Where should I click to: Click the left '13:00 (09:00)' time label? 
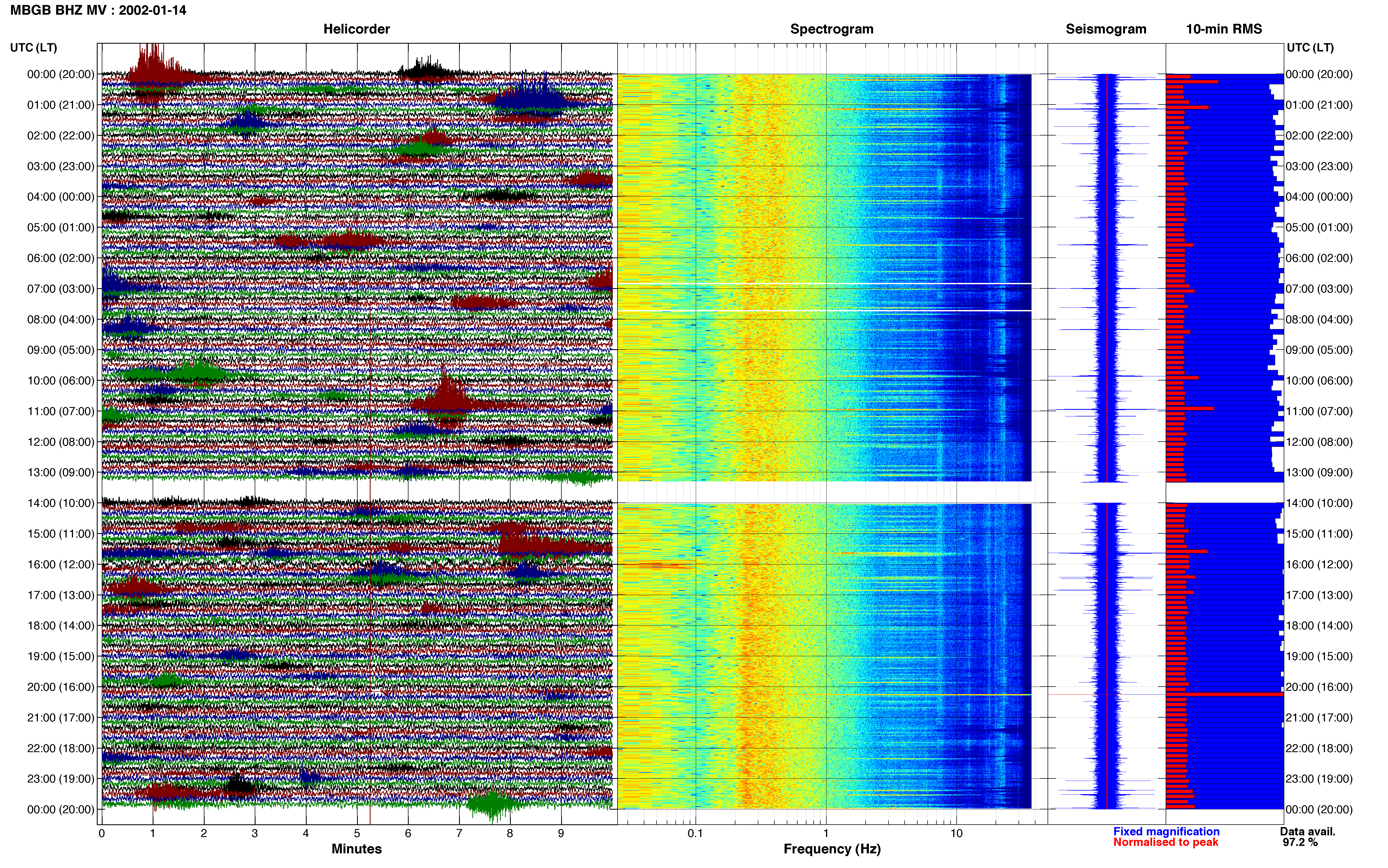point(61,473)
